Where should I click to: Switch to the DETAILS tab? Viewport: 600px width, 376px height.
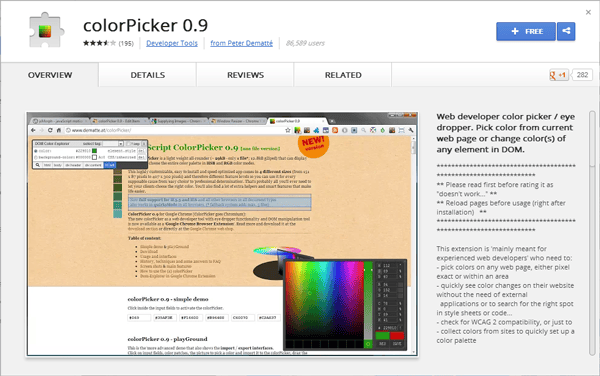[148, 75]
